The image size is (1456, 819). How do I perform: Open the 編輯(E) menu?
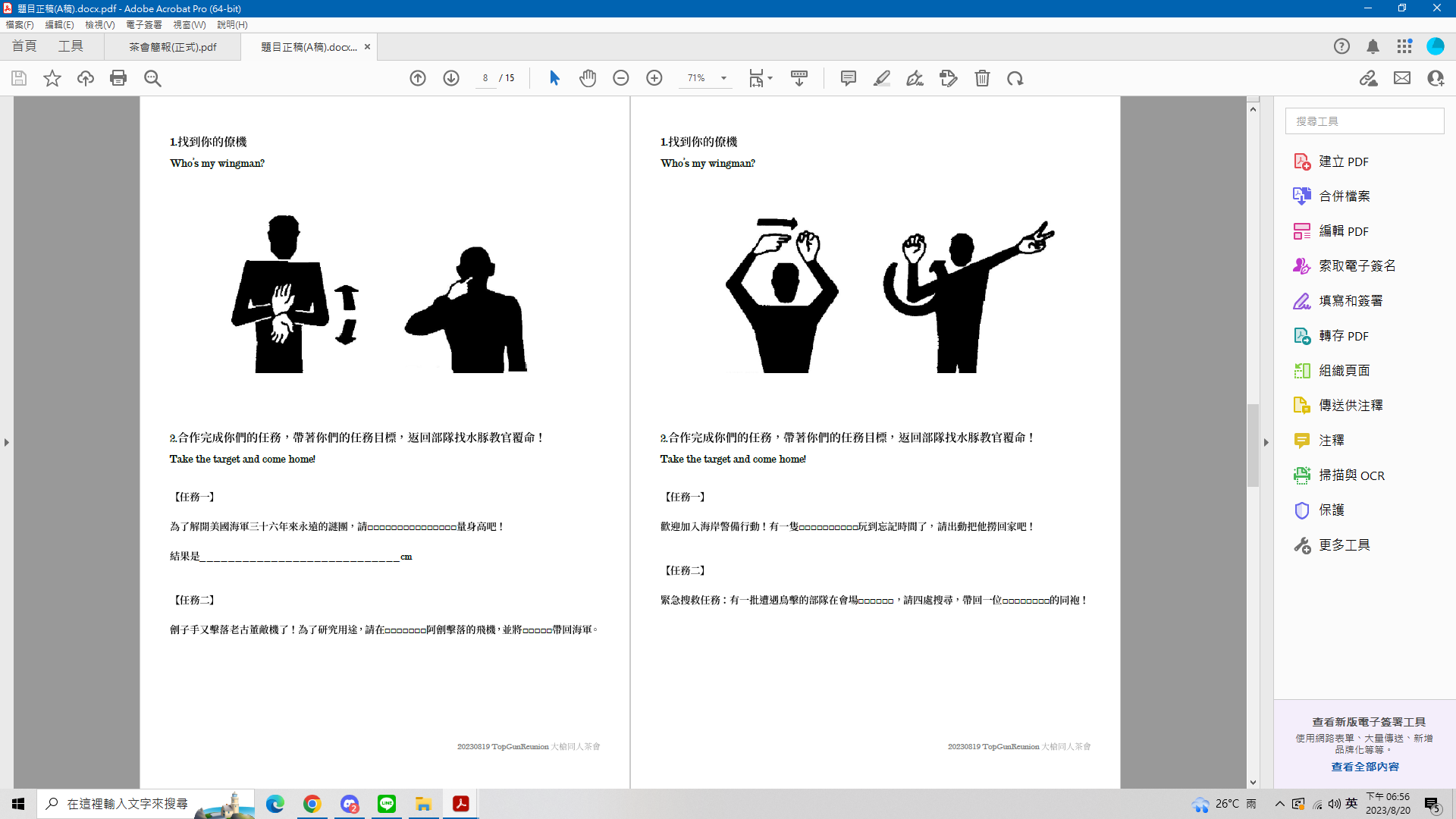(x=60, y=25)
